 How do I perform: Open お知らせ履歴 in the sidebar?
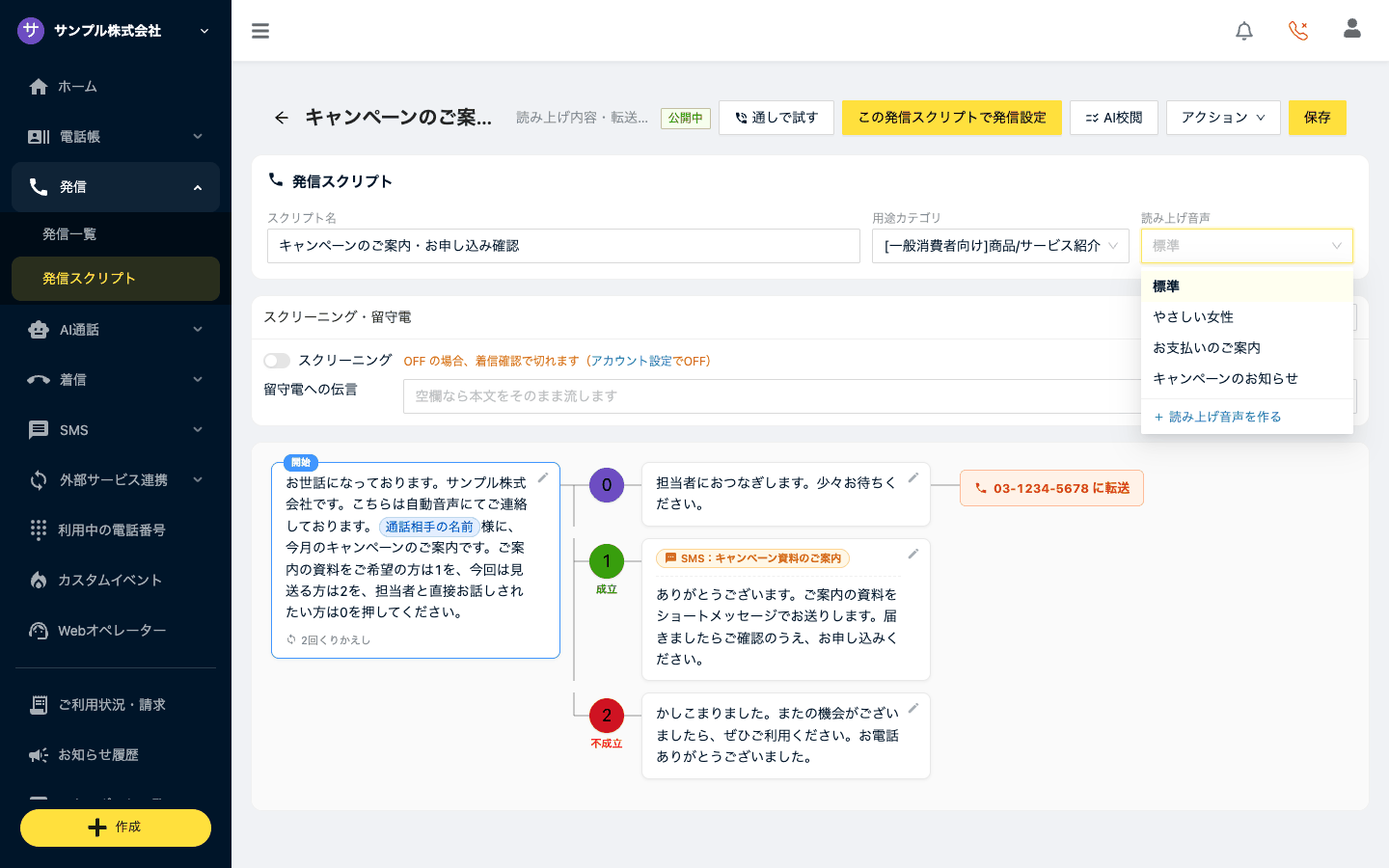116,755
